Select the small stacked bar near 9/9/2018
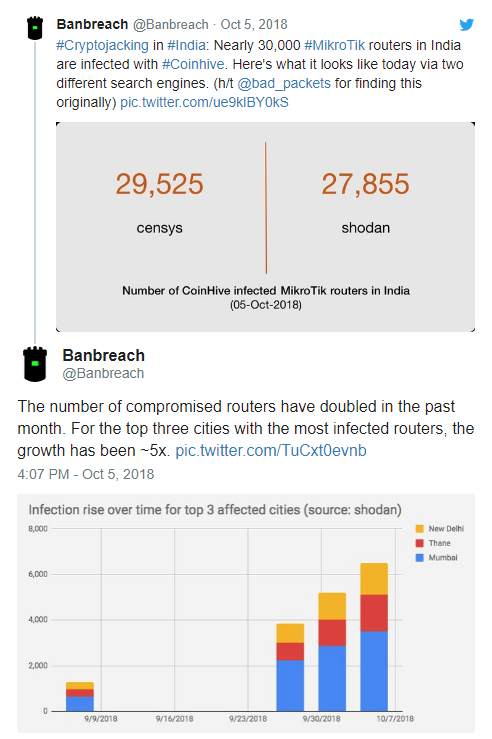This screenshot has height=739, width=492. click(80, 696)
